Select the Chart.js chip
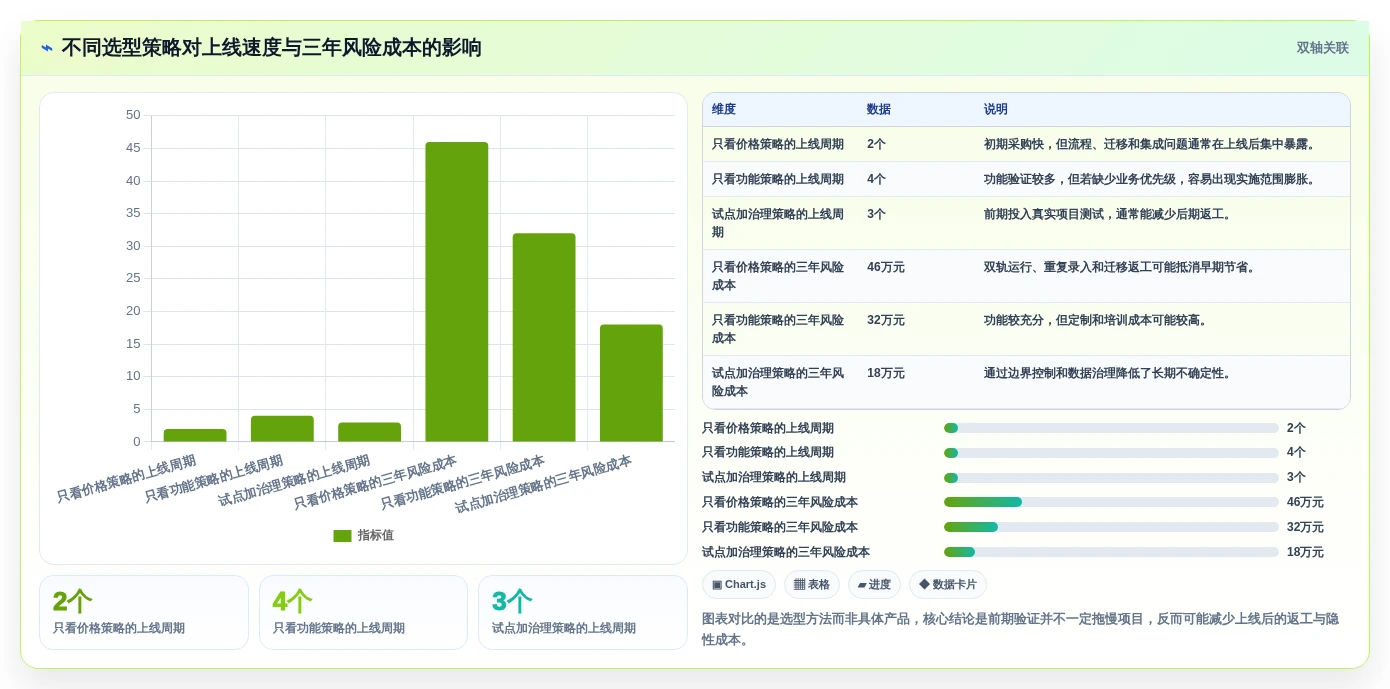Screen dimensions: 1390x689 point(739,585)
